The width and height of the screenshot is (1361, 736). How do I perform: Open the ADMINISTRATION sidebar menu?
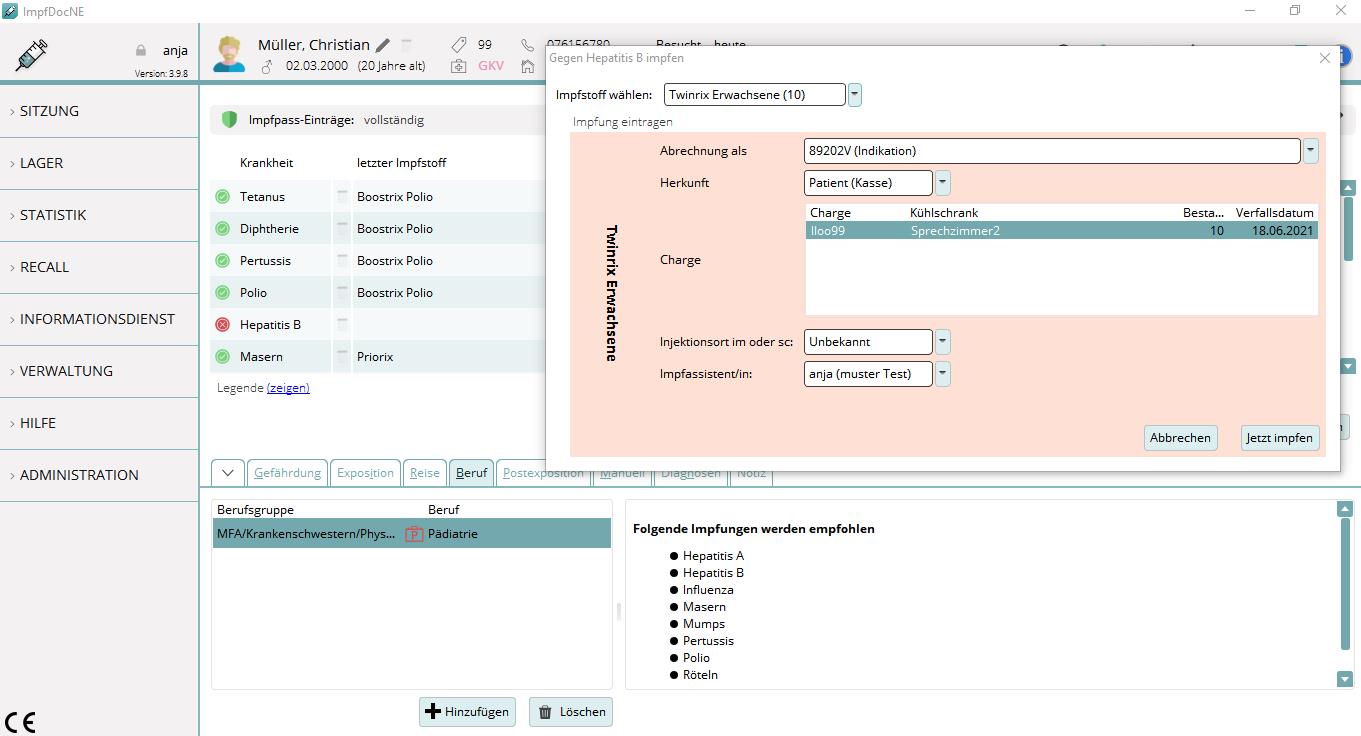click(99, 475)
